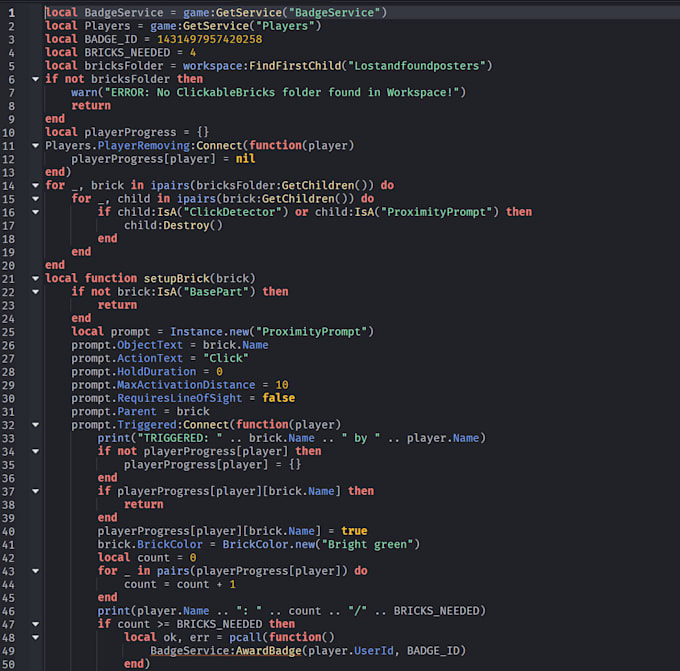Click the true keyword on line 40

tap(354, 531)
